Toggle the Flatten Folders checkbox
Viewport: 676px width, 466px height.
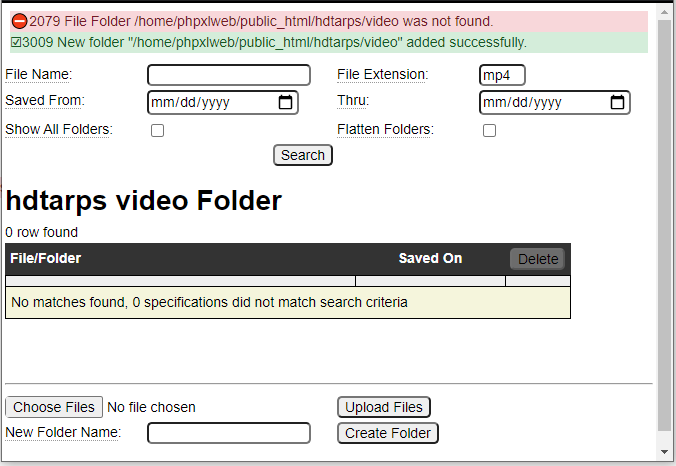[489, 130]
